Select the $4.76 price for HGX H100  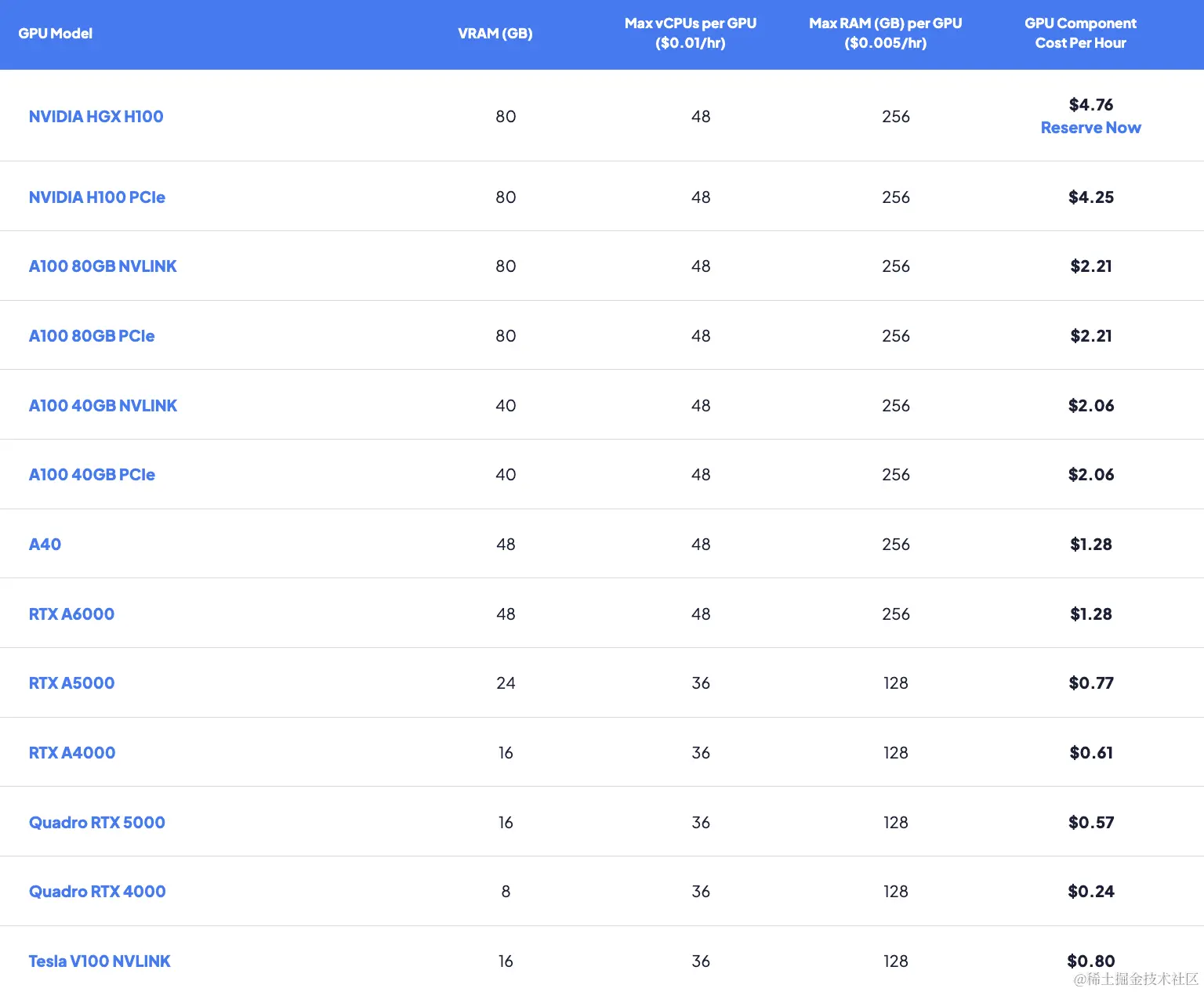[1091, 104]
